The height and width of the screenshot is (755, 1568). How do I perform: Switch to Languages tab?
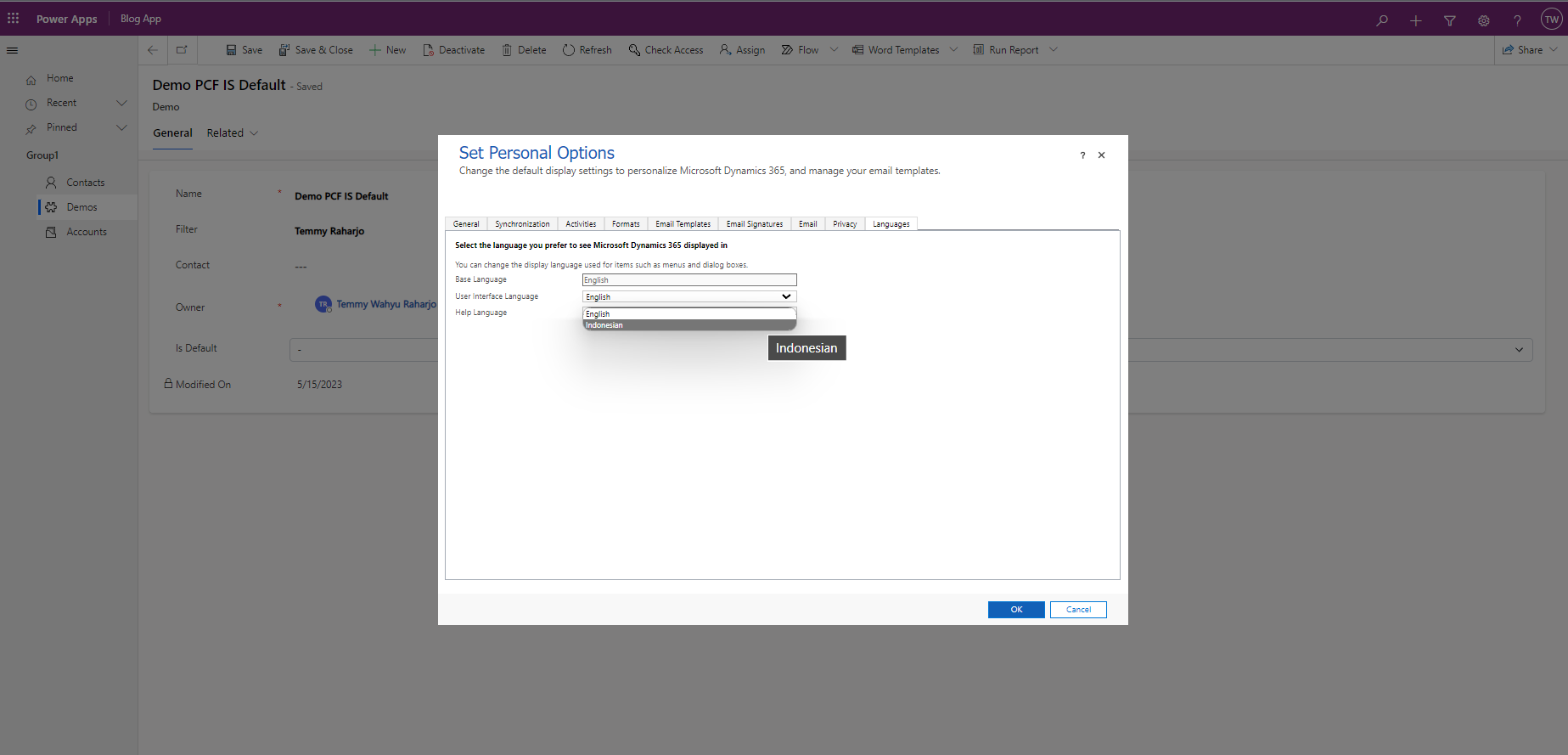click(x=891, y=224)
